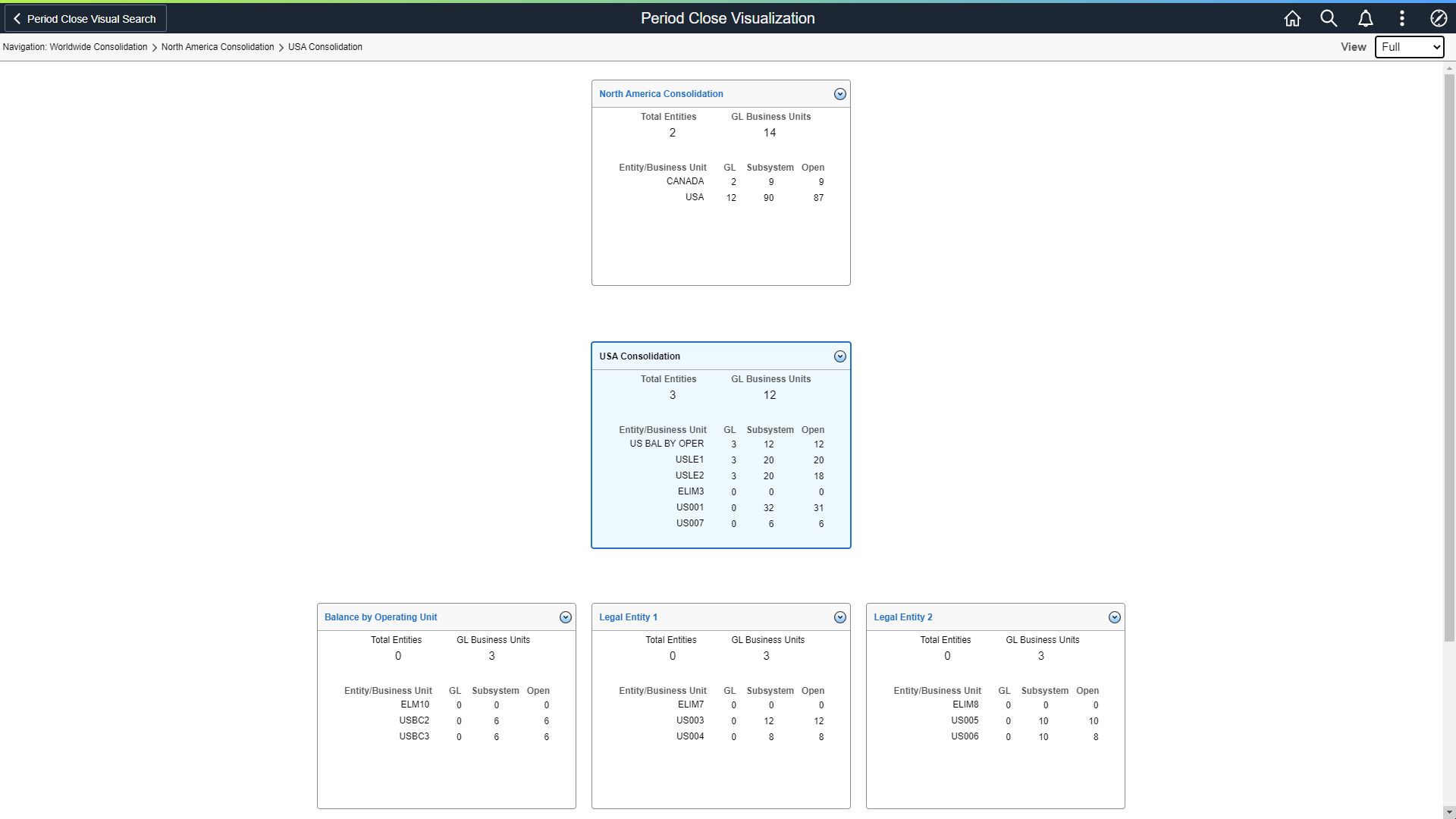Image resolution: width=1456 pixels, height=819 pixels.
Task: Expand the Balance by Operating Unit panel
Action: tap(564, 617)
